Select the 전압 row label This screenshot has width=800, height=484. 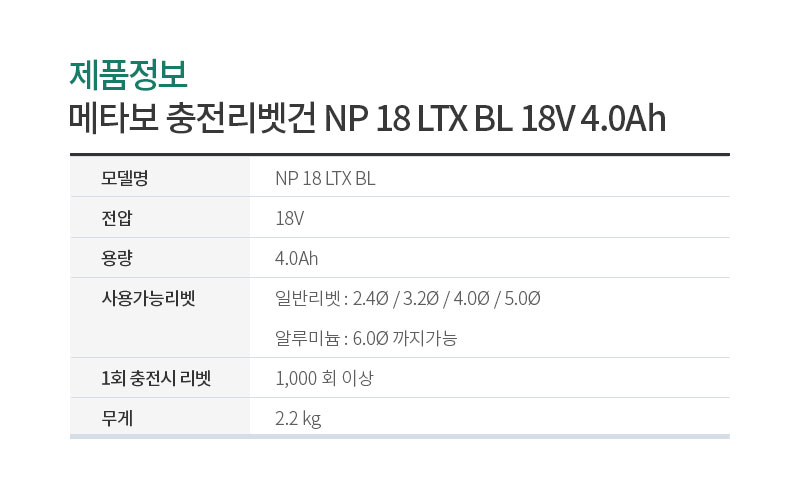117,218
